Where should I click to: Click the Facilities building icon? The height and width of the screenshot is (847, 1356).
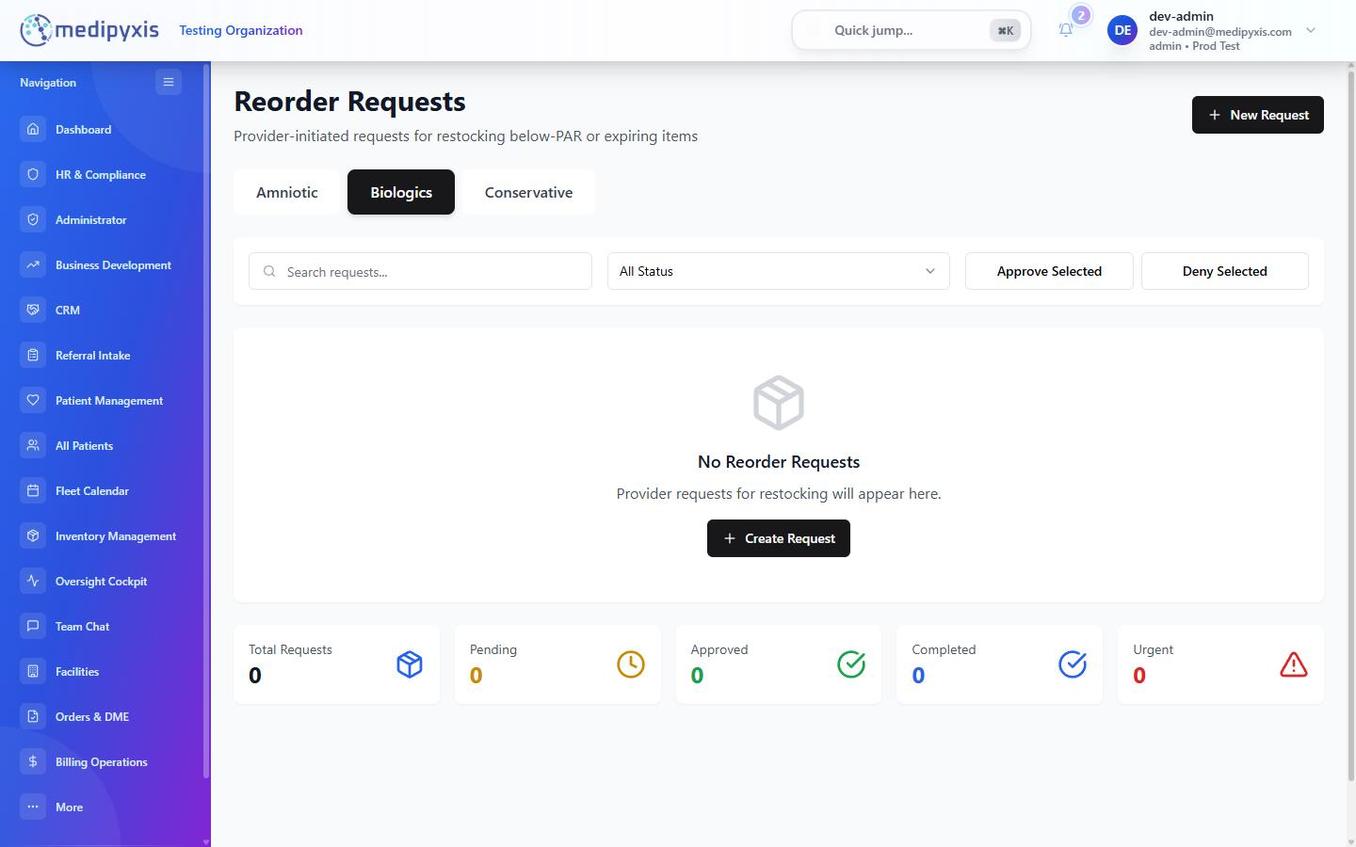[x=33, y=671]
